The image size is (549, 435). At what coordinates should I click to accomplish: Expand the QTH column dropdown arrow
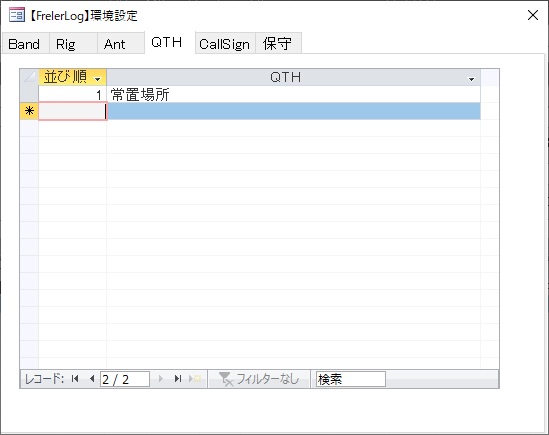point(471,79)
